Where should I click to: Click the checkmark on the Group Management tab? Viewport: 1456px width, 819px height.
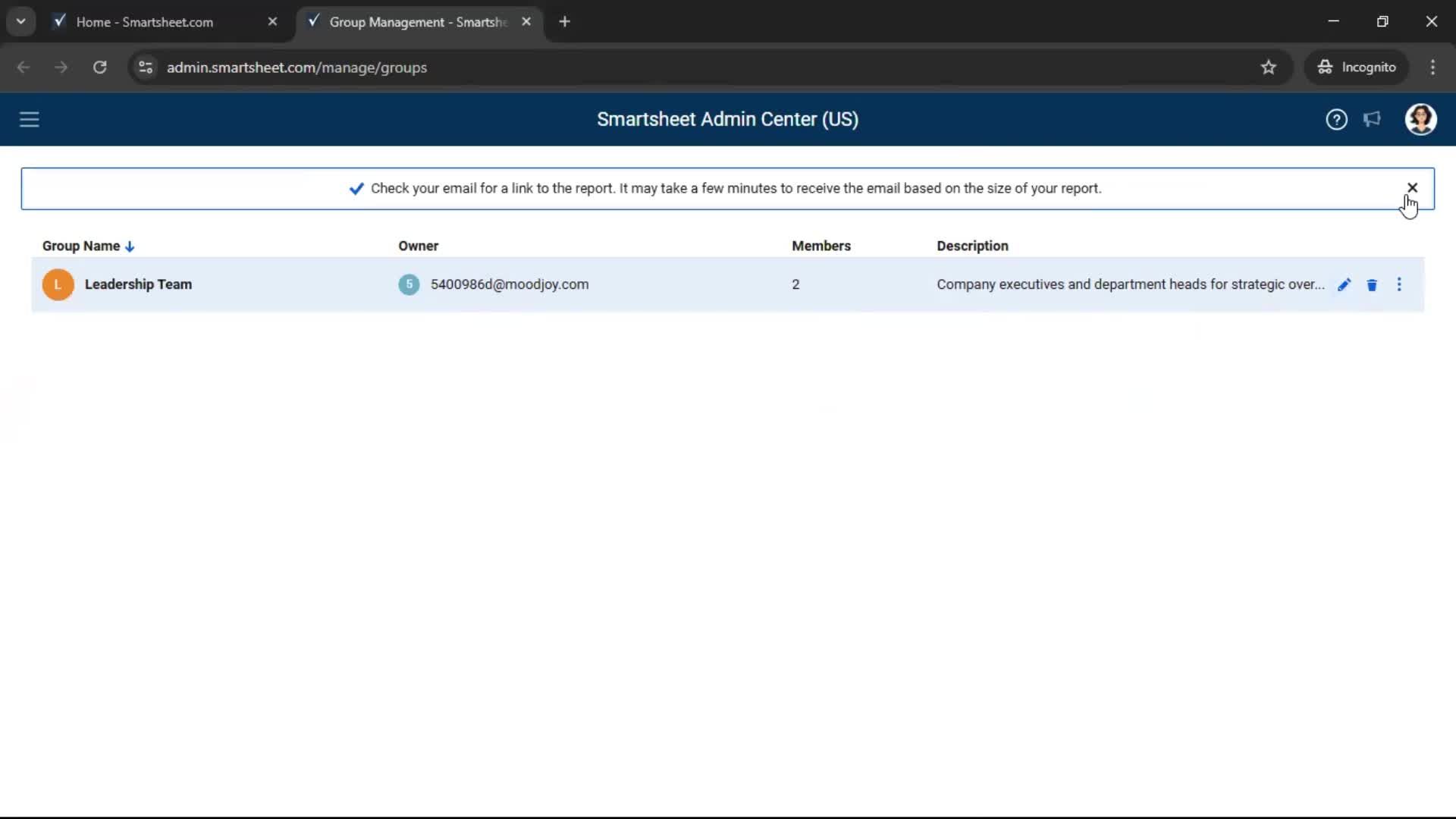coord(314,21)
